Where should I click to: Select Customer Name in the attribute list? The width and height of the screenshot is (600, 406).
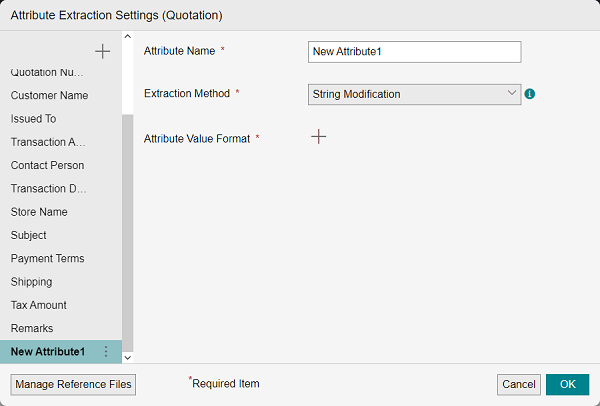tap(49, 95)
